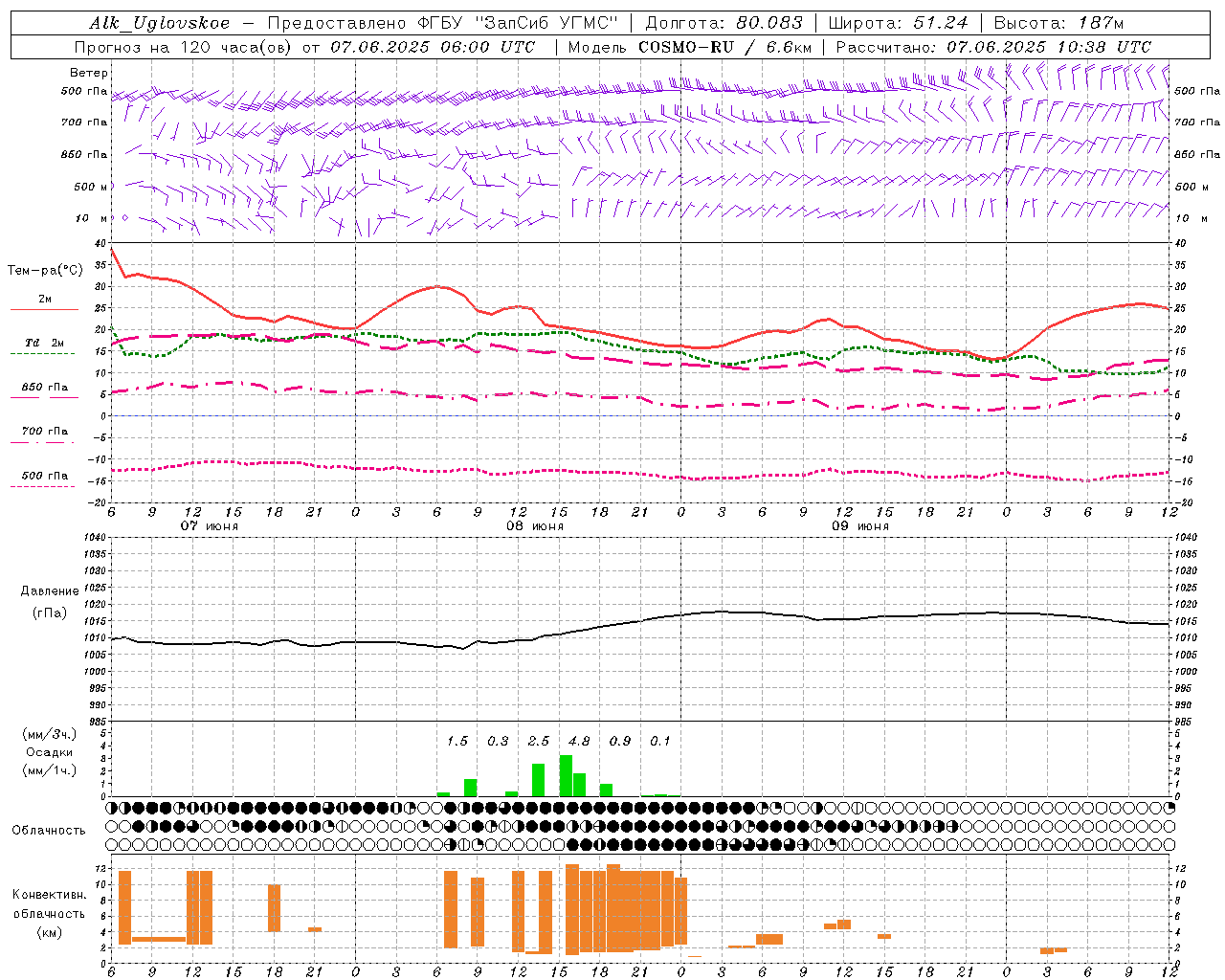Click the Ветер wind panel label

(89, 73)
